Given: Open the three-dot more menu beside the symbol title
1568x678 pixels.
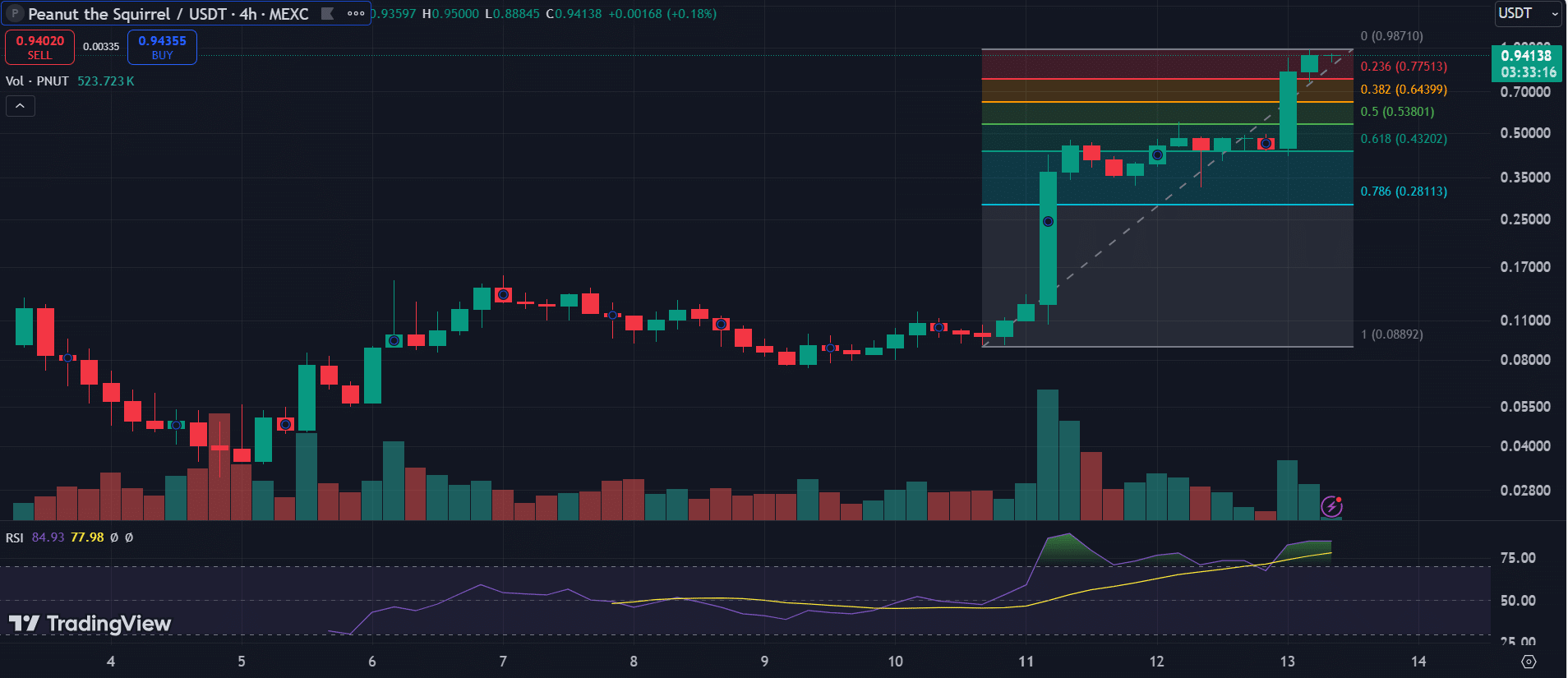Looking at the screenshot, I should pyautogui.click(x=356, y=13).
